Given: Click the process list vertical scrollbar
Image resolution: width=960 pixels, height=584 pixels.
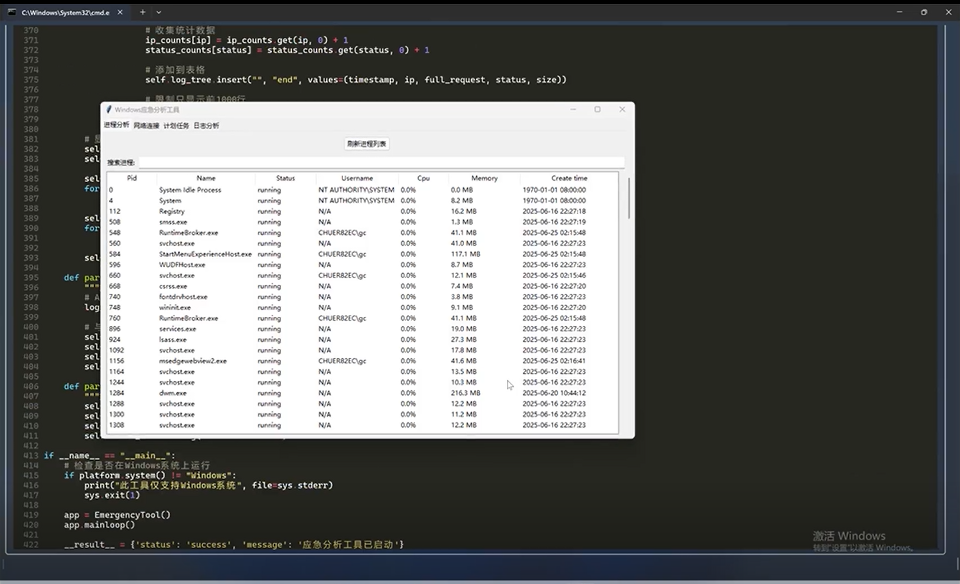Looking at the screenshot, I should [x=629, y=198].
